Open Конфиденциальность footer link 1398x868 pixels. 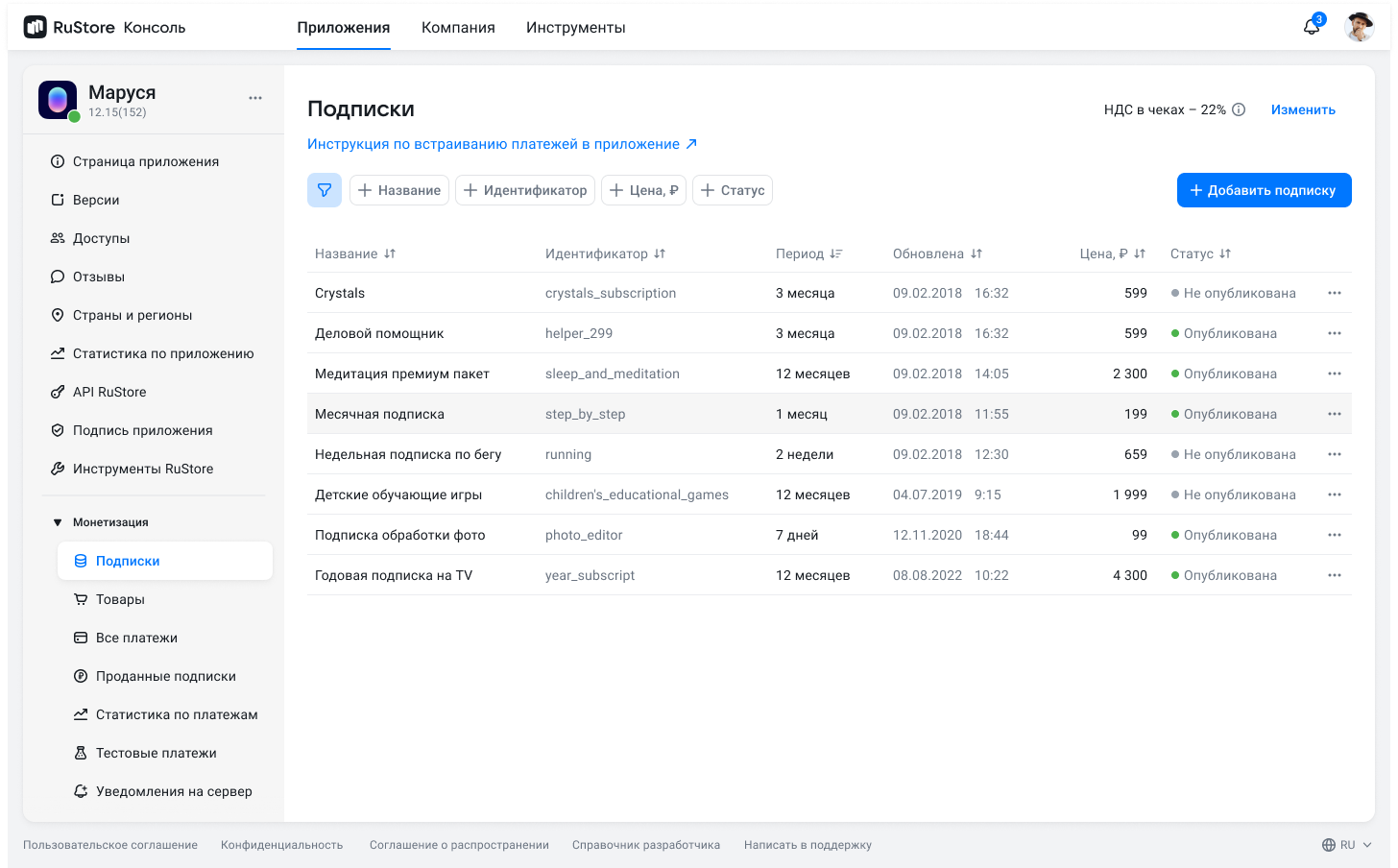point(281,845)
